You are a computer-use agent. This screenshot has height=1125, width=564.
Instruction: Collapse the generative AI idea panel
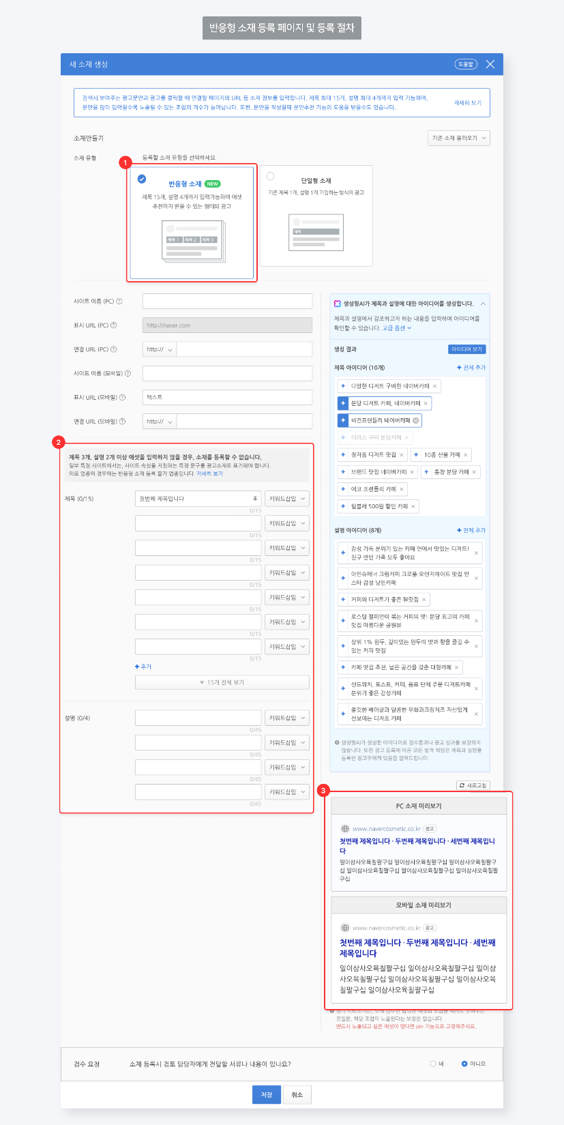482,302
